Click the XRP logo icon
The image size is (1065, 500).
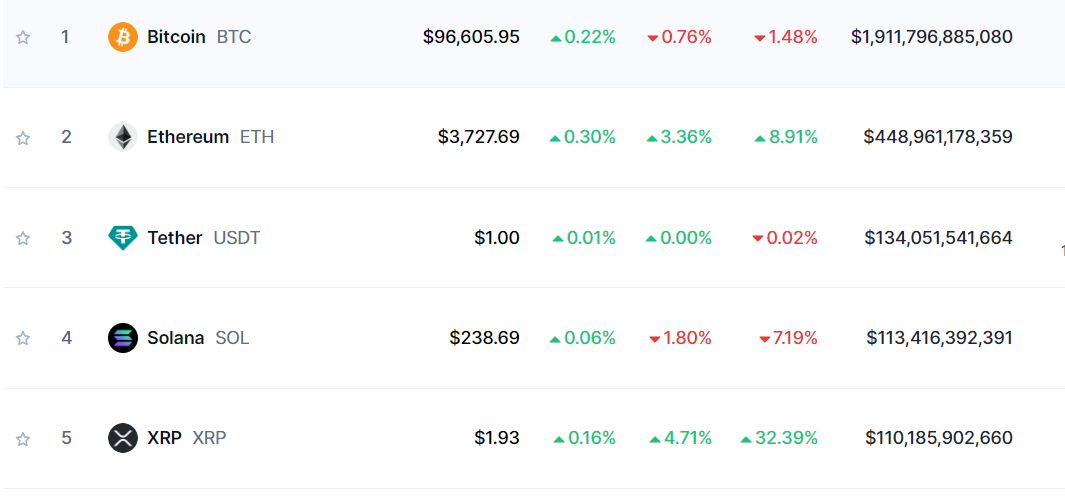[x=123, y=438]
